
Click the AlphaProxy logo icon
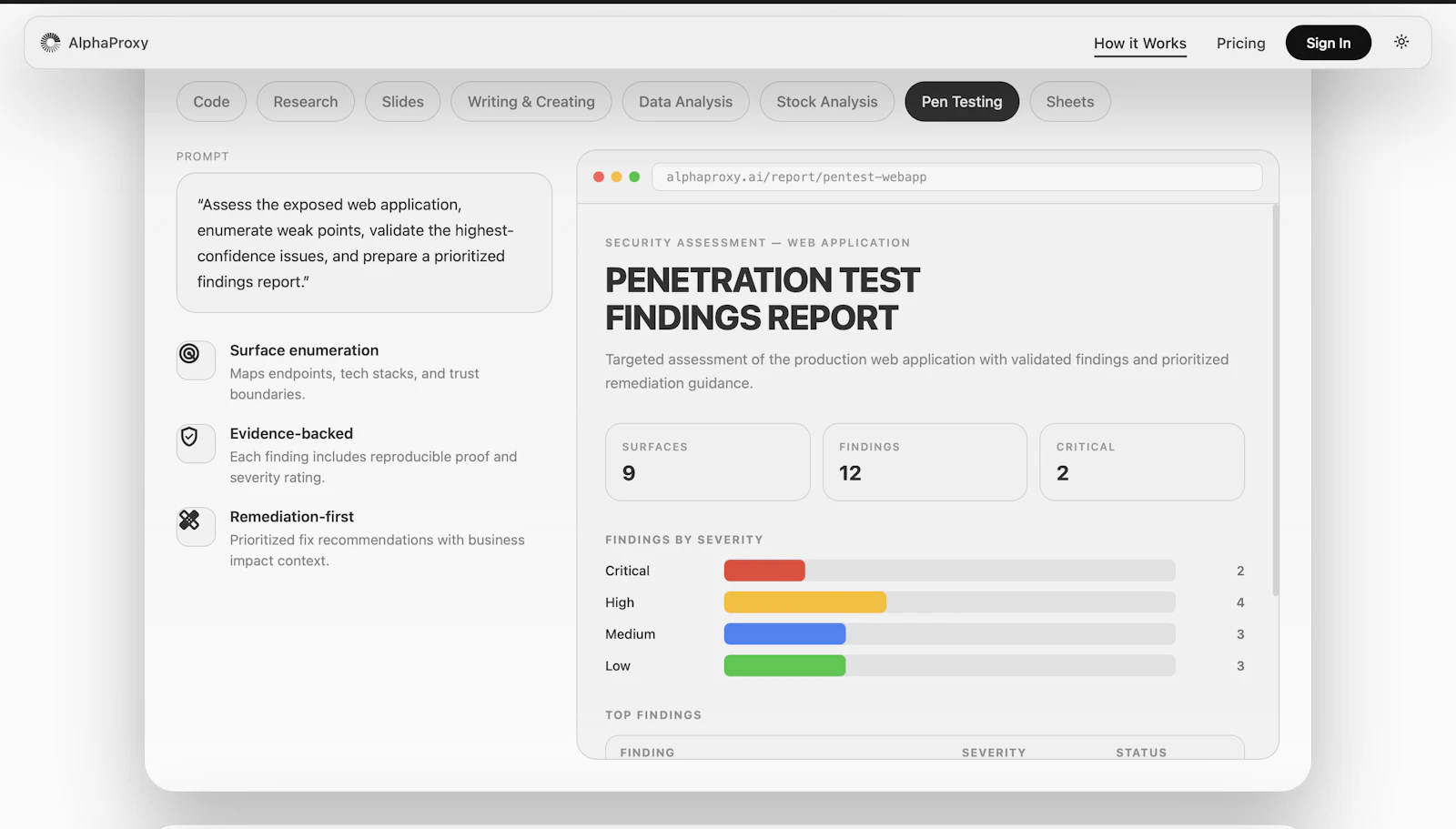pos(50,43)
